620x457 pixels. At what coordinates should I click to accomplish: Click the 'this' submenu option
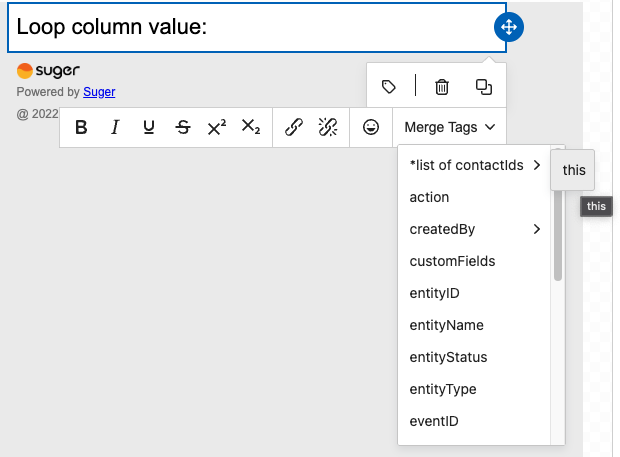tap(574, 170)
